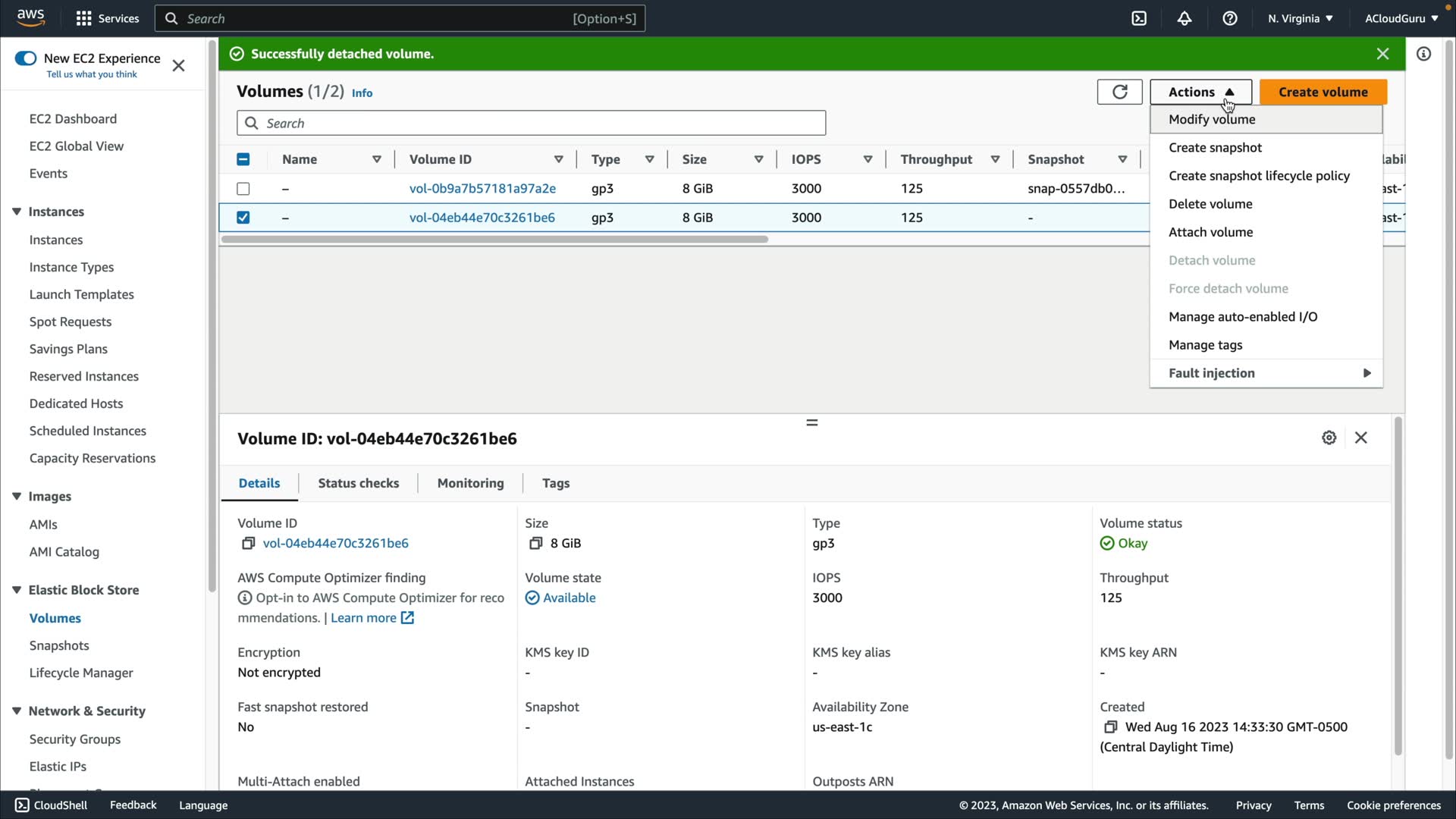Screen dimensions: 1456x819
Task: Choose Attach volume from Actions menu
Action: point(1210,232)
